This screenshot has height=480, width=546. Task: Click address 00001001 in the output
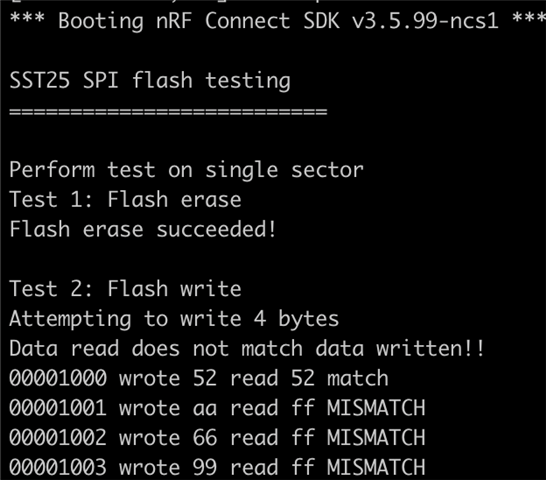click(x=58, y=408)
